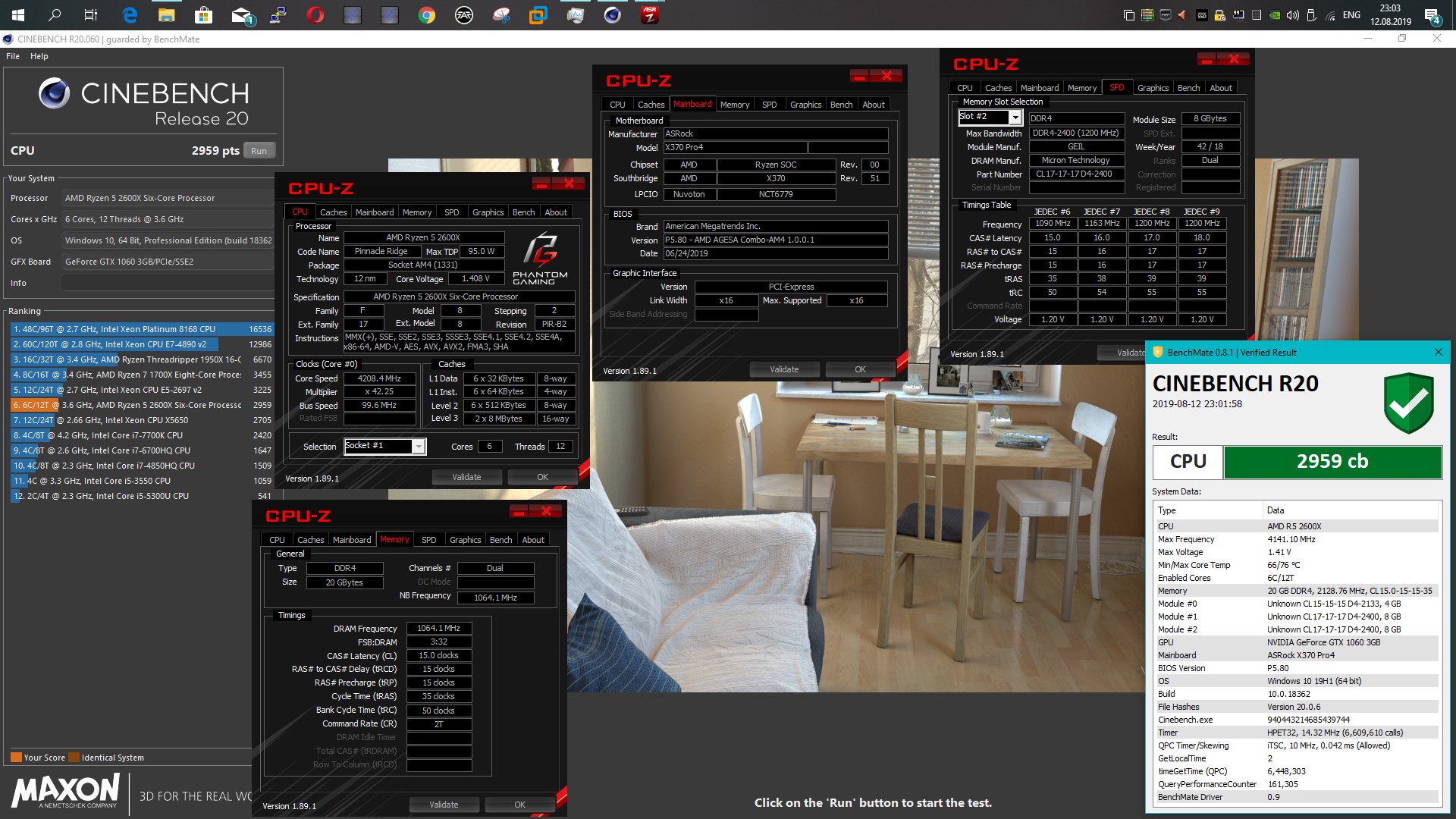Open the round FAR logo taskbar icon
The image size is (1456, 819).
tap(464, 14)
